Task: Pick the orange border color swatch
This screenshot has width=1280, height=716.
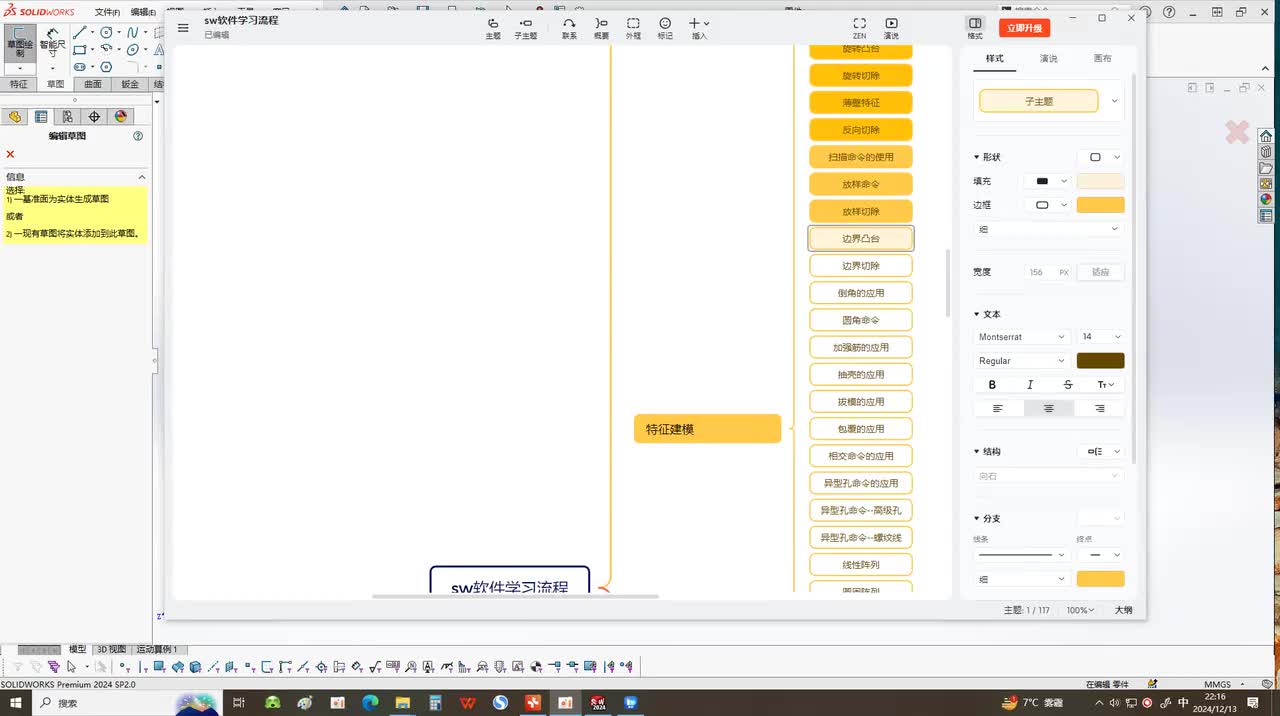Action: [1100, 205]
